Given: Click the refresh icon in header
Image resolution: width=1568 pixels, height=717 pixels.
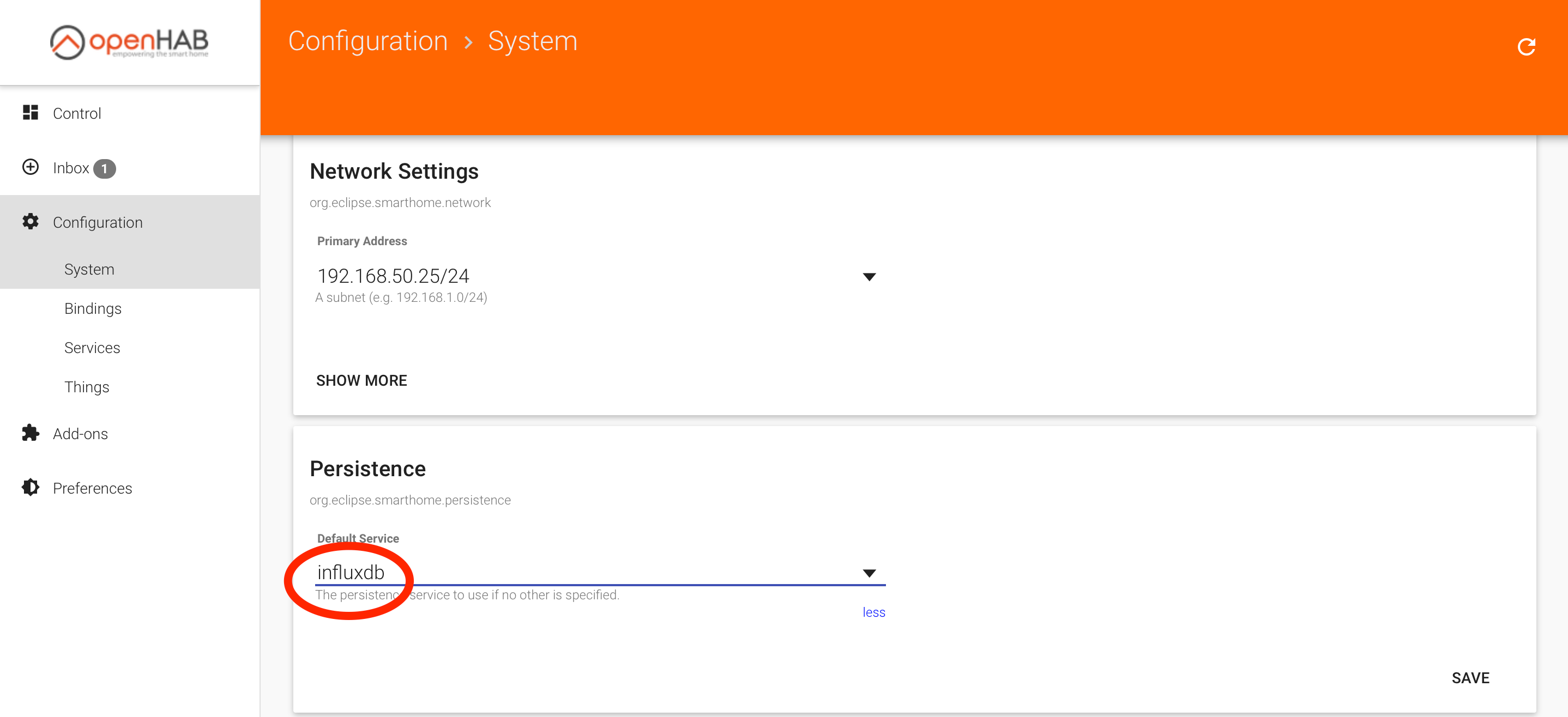Looking at the screenshot, I should pos(1525,47).
